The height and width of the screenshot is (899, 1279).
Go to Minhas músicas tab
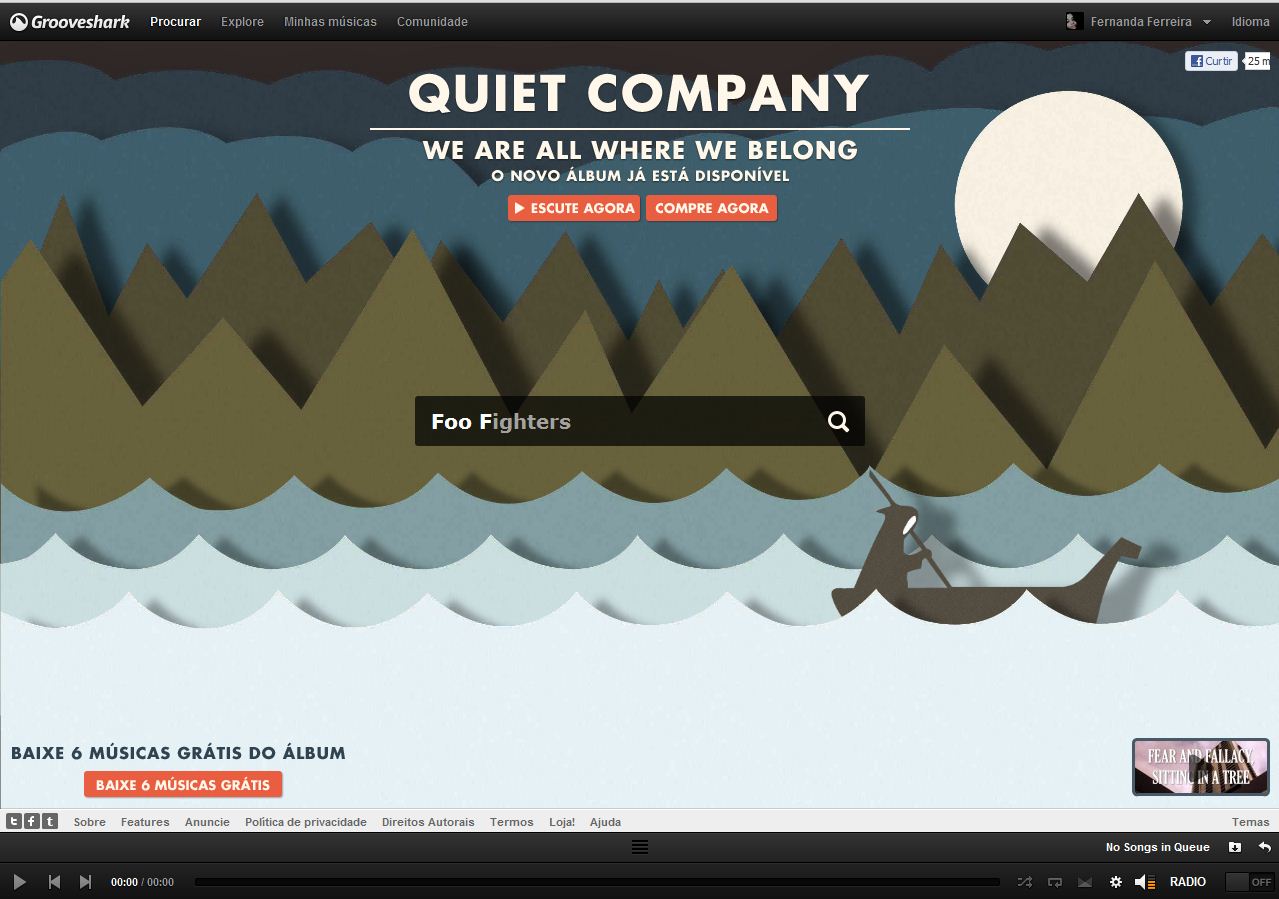point(330,21)
